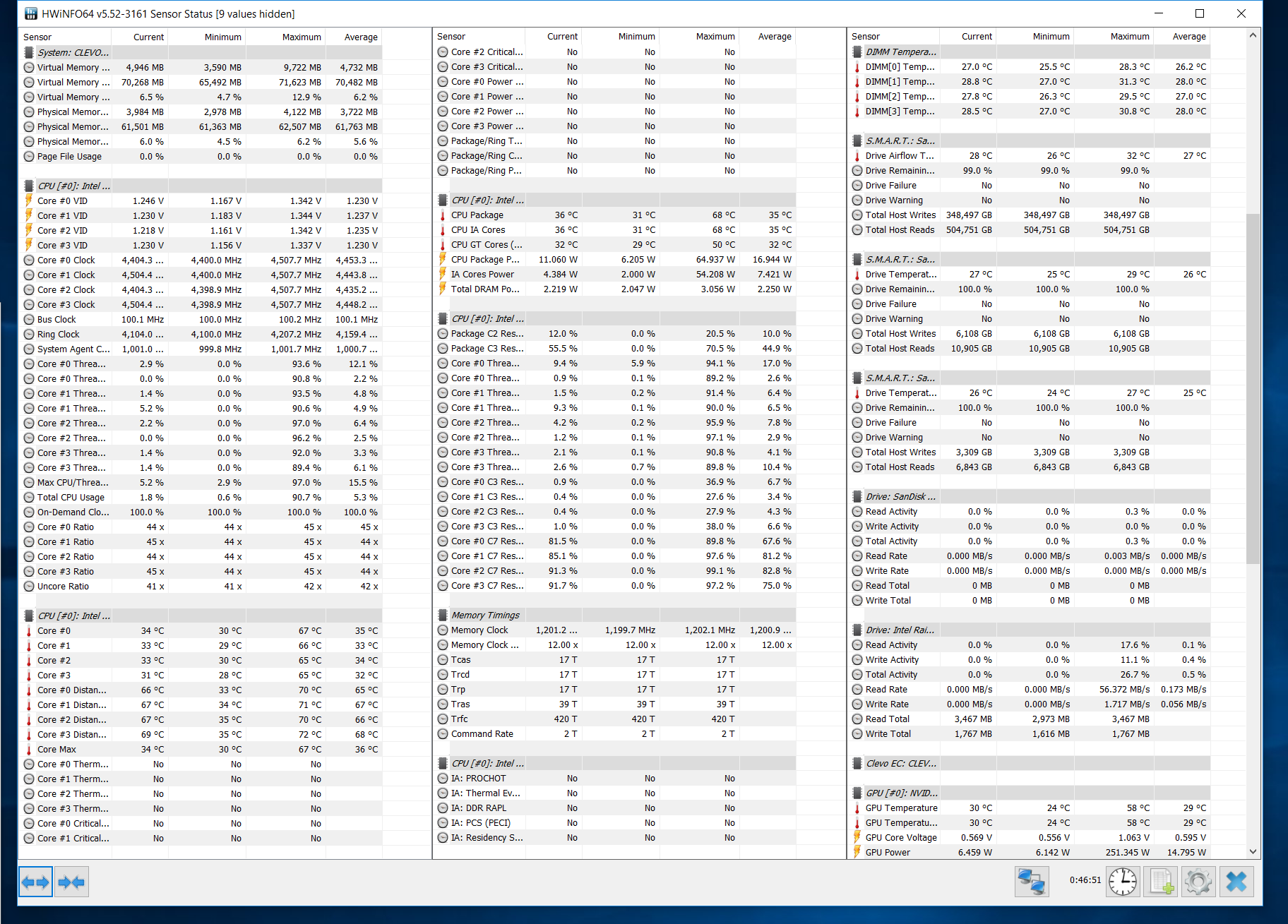This screenshot has width=1288, height=924.
Task: Select the CPU IA Cores temperature row
Action: point(614,229)
